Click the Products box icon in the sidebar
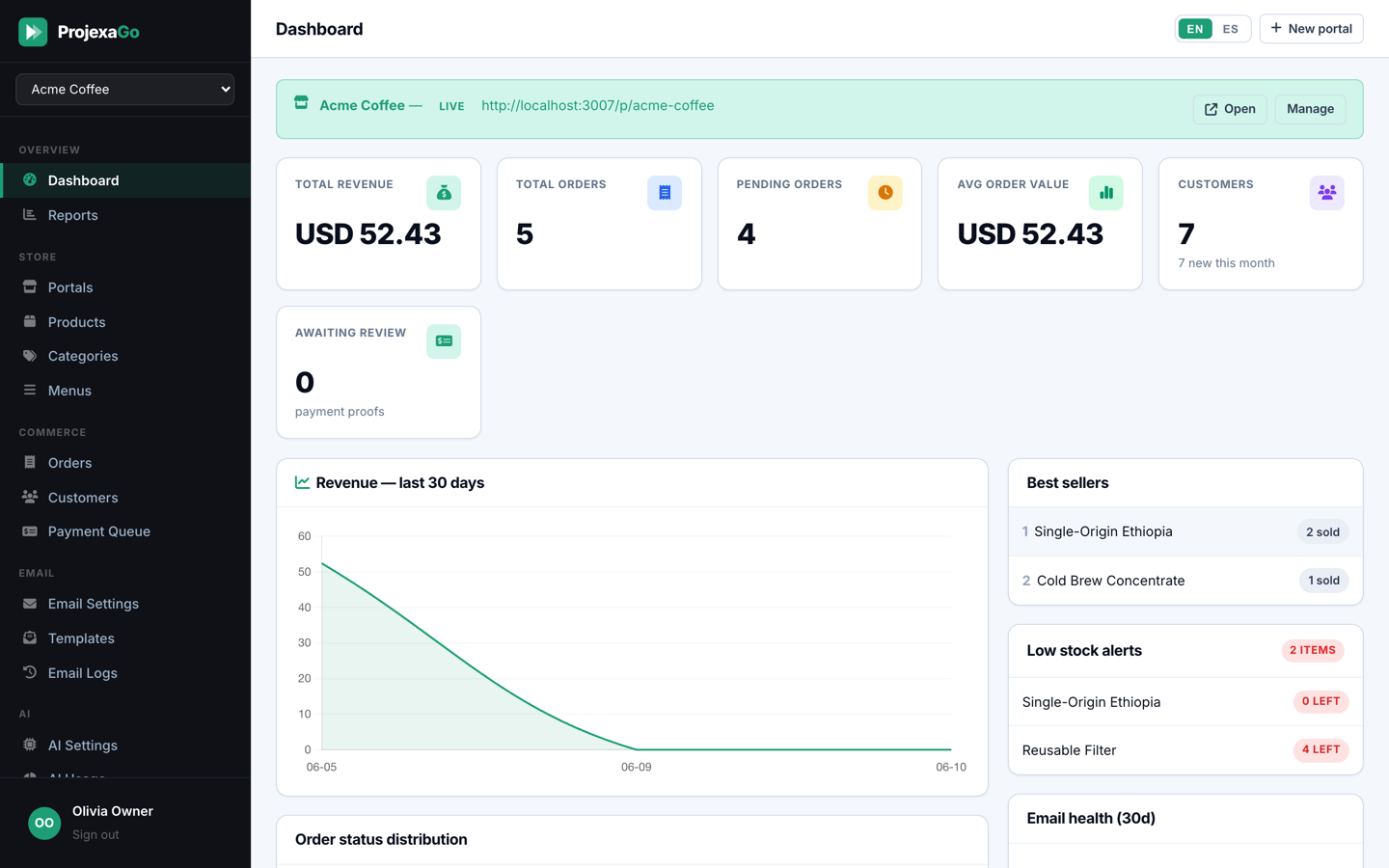 pyautogui.click(x=30, y=321)
